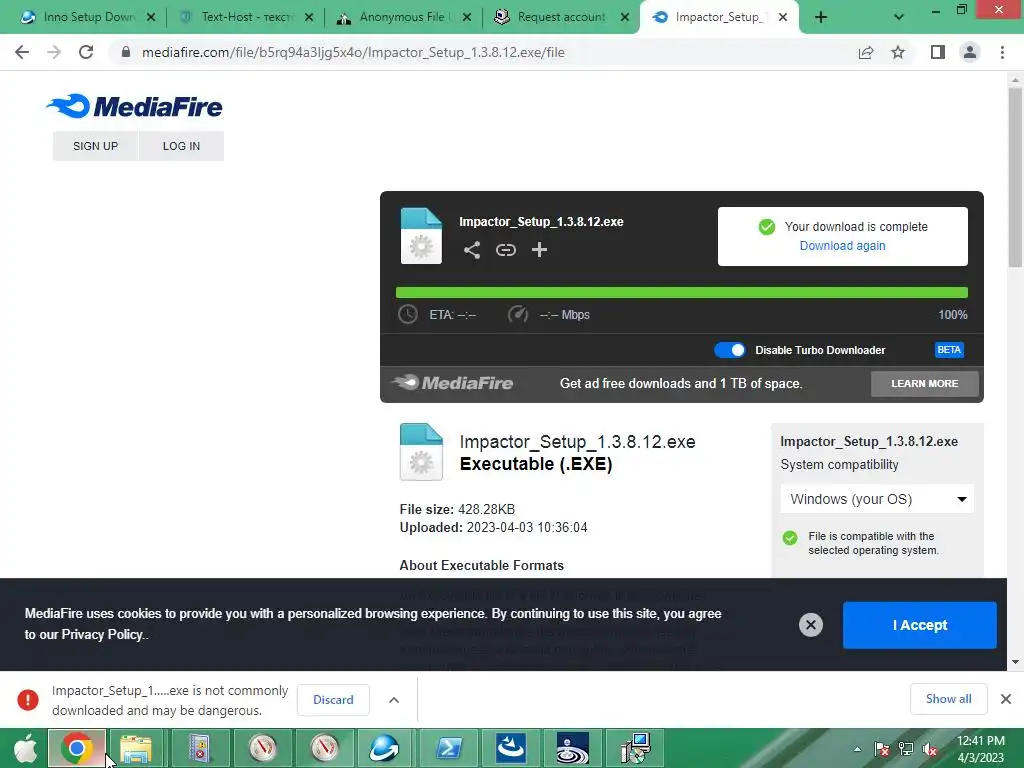This screenshot has height=768, width=1024.
Task: Click the muted volume tray icon
Action: click(930, 749)
